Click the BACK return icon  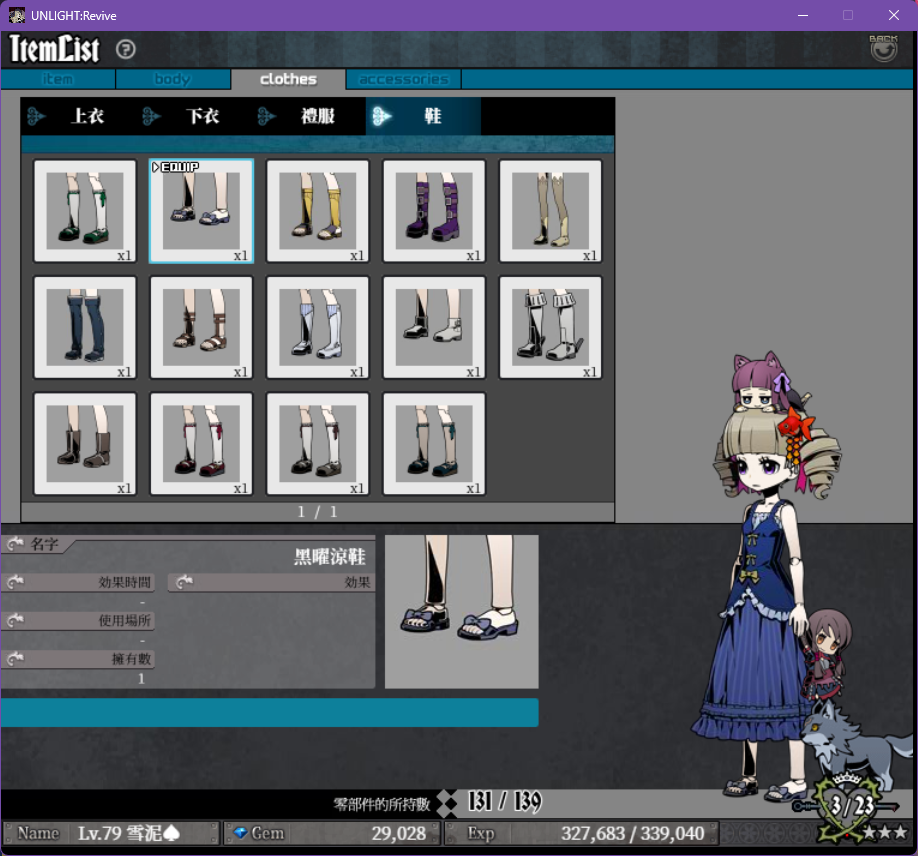(883, 48)
